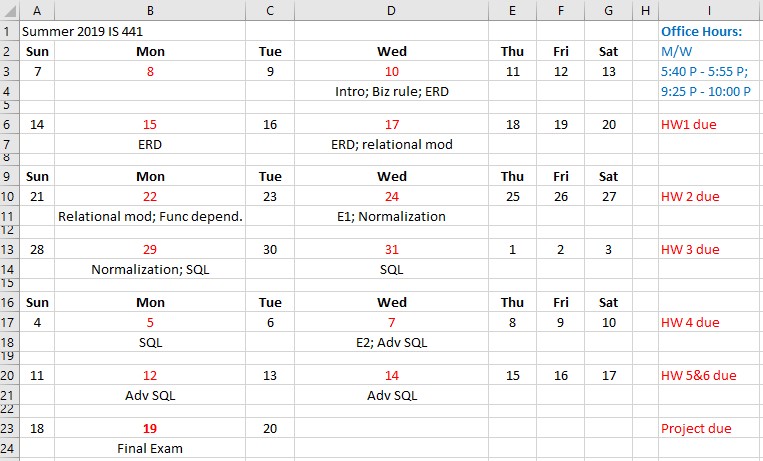Click the select-all corner triangle
Image resolution: width=763 pixels, height=461 pixels.
[10, 10]
